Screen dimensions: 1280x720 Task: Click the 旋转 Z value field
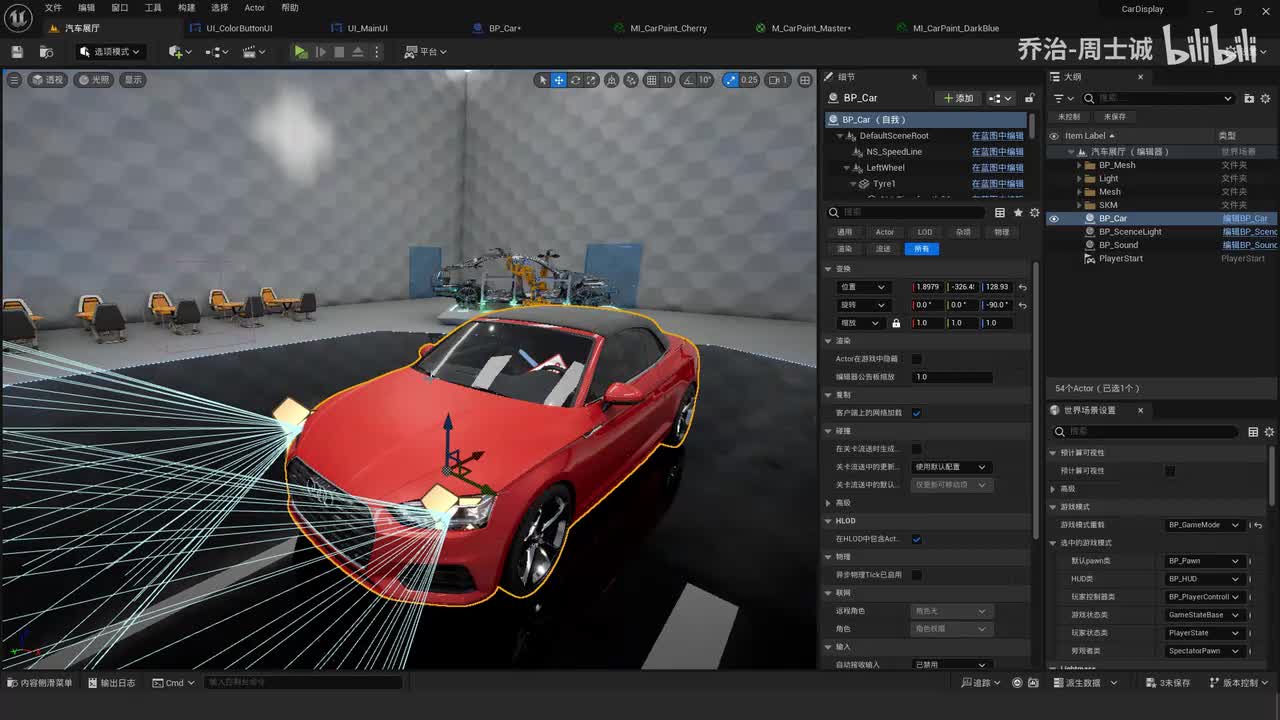(x=997, y=305)
